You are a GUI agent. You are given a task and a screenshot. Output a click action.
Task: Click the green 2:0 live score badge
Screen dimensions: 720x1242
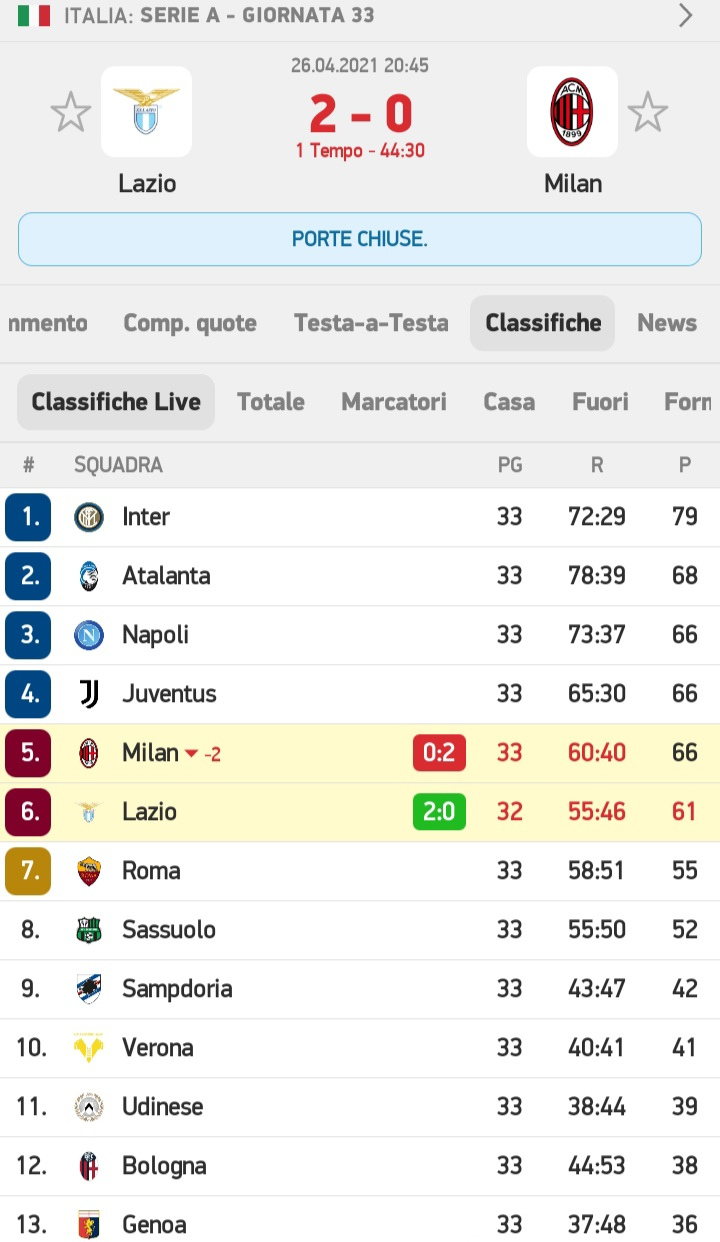439,812
